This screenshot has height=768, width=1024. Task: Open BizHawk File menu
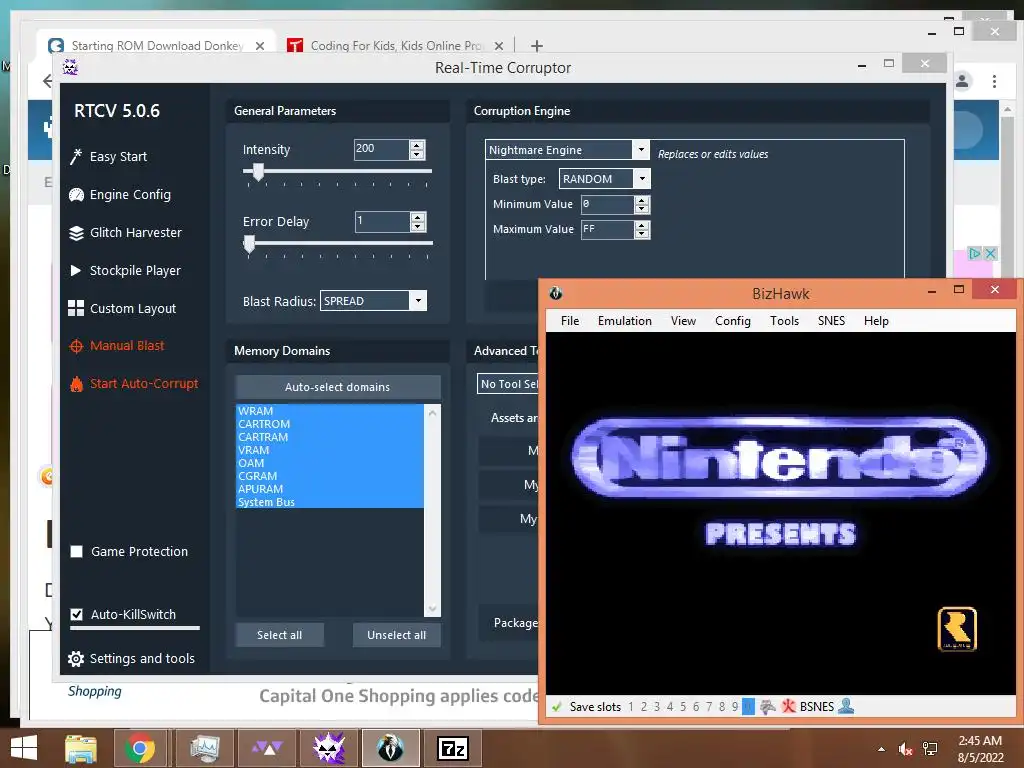click(569, 321)
